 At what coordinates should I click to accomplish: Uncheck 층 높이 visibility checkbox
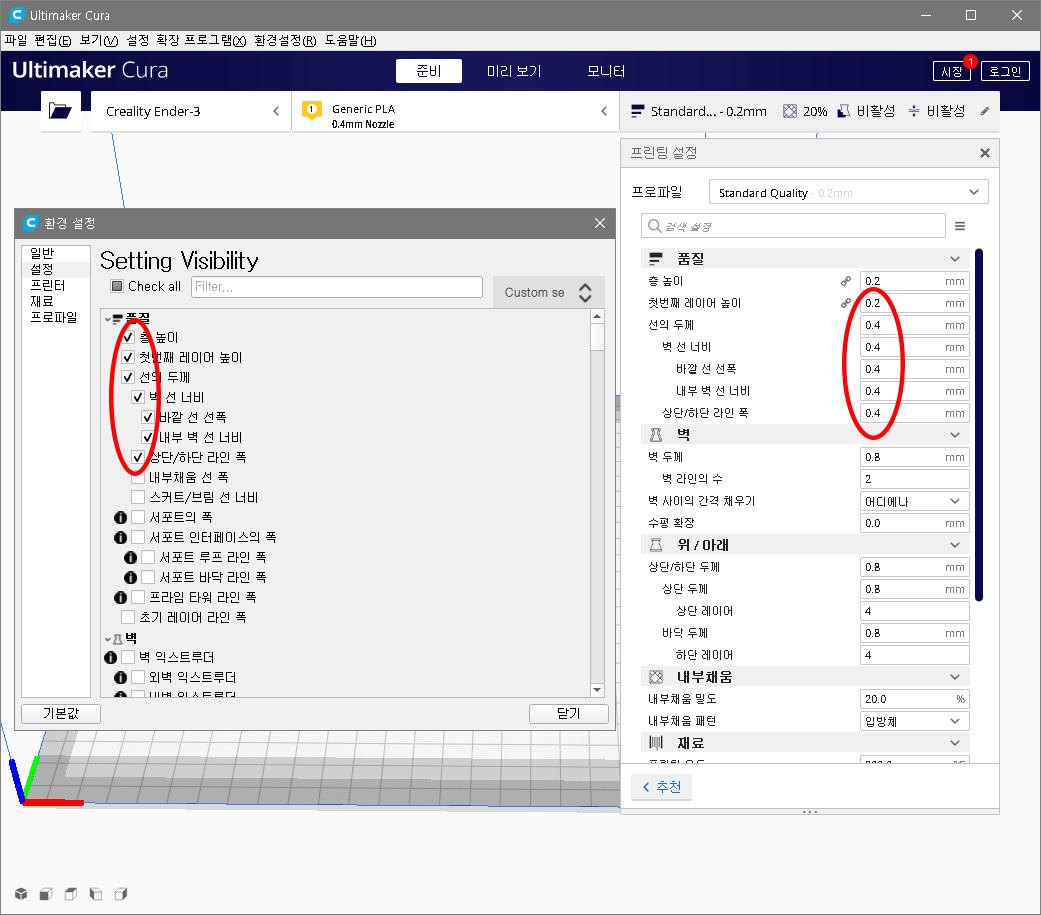[128, 337]
